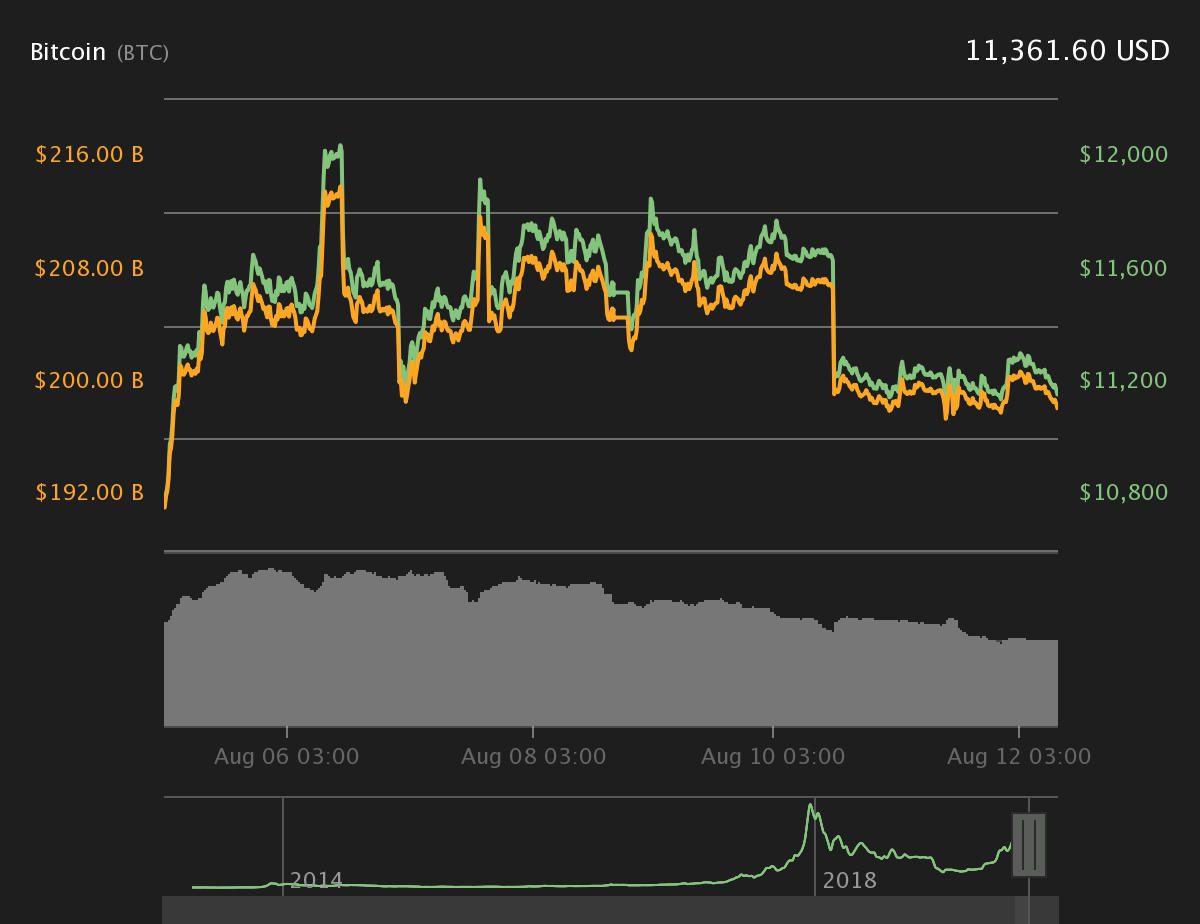Click the Aug 10 03:00 date label
The height and width of the screenshot is (924, 1200).
773,757
